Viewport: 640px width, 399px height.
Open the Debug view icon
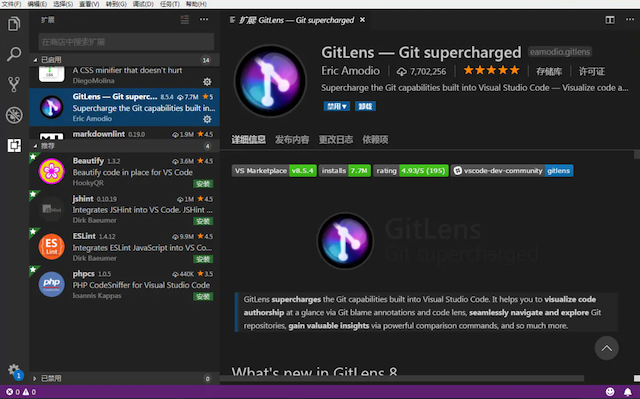pos(14,115)
